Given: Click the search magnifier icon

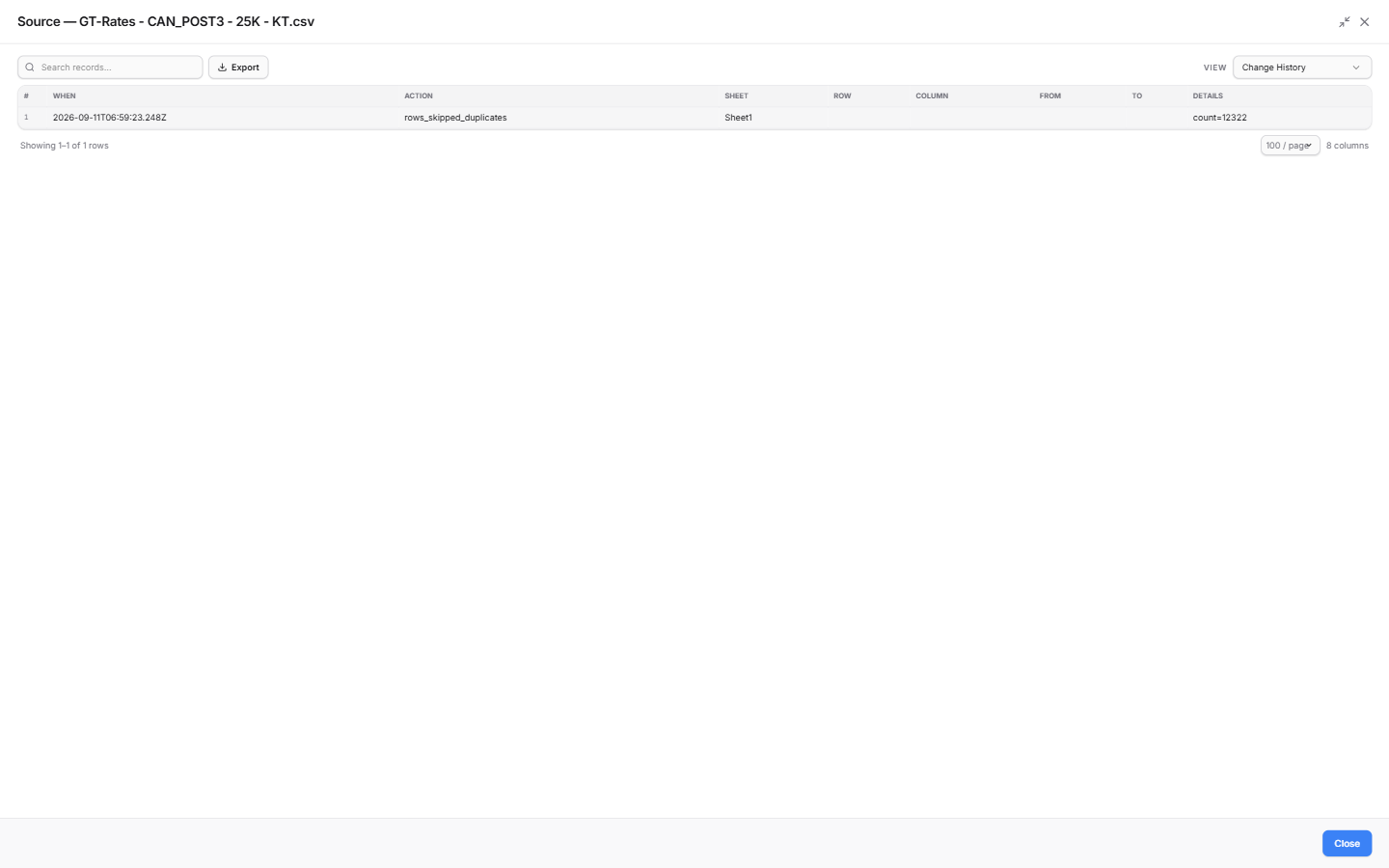Looking at the screenshot, I should pyautogui.click(x=30, y=68).
